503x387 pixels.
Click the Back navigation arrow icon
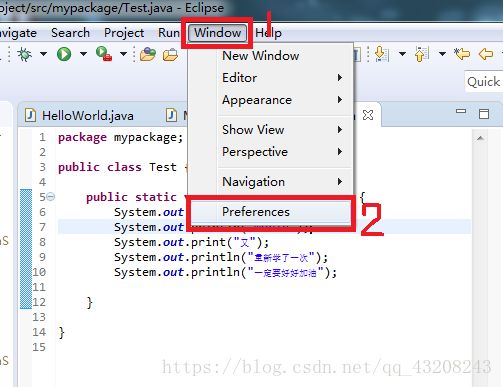click(485, 54)
